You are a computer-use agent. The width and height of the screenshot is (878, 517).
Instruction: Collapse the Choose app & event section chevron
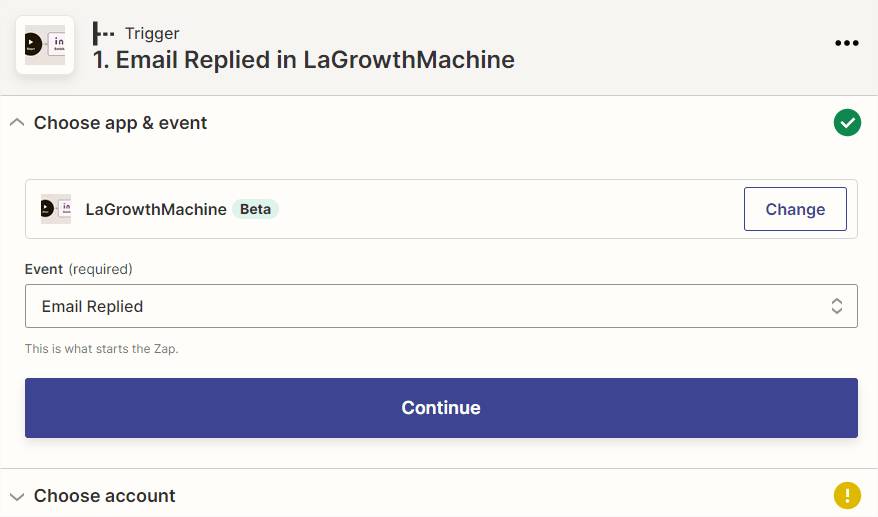17,123
